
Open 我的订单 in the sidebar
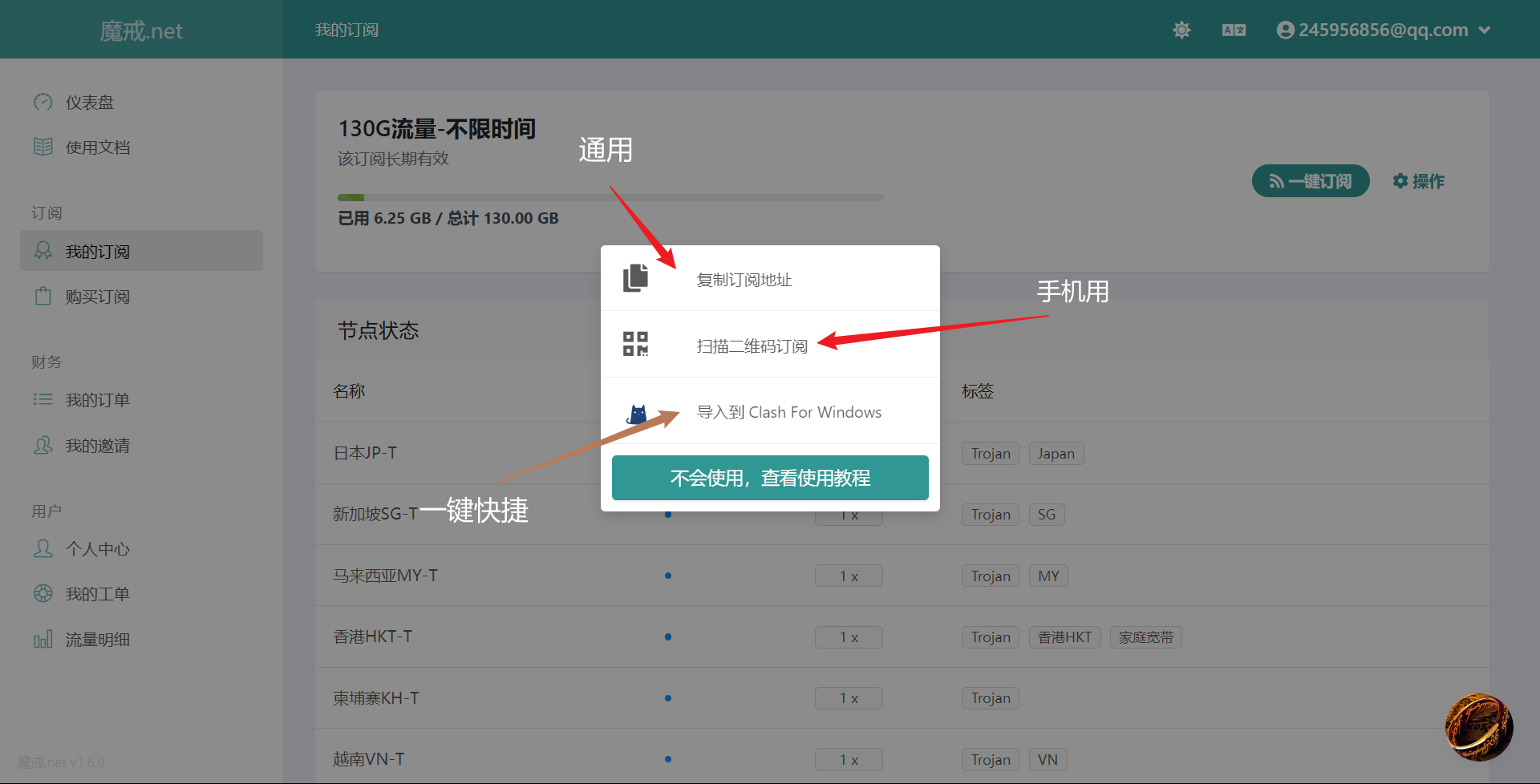[141, 399]
